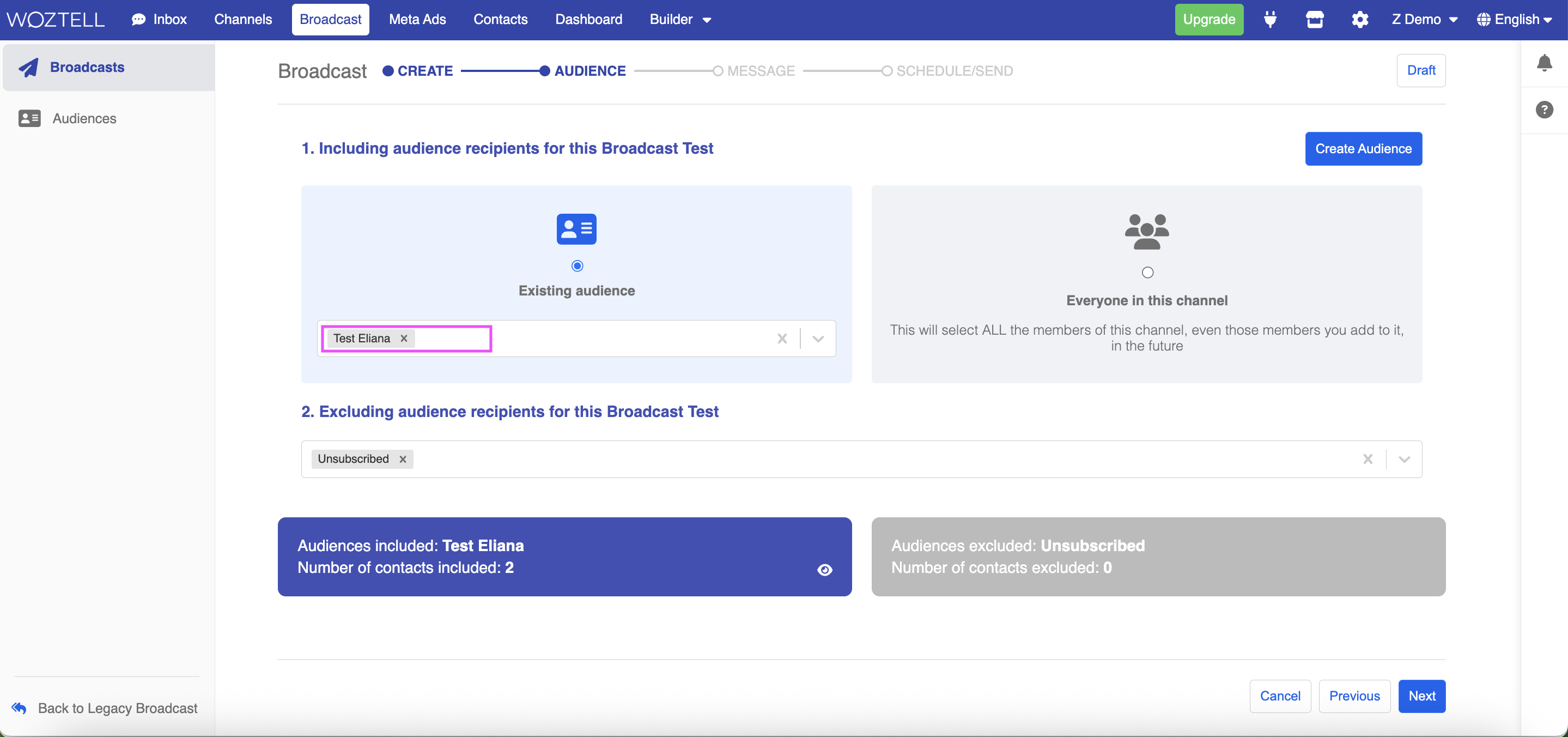Open the settings gear icon

tap(1360, 20)
